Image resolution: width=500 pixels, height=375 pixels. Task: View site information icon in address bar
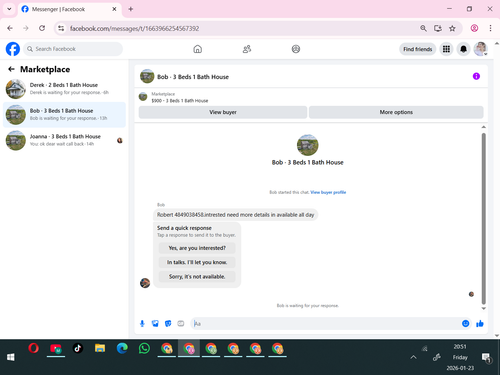coord(61,28)
